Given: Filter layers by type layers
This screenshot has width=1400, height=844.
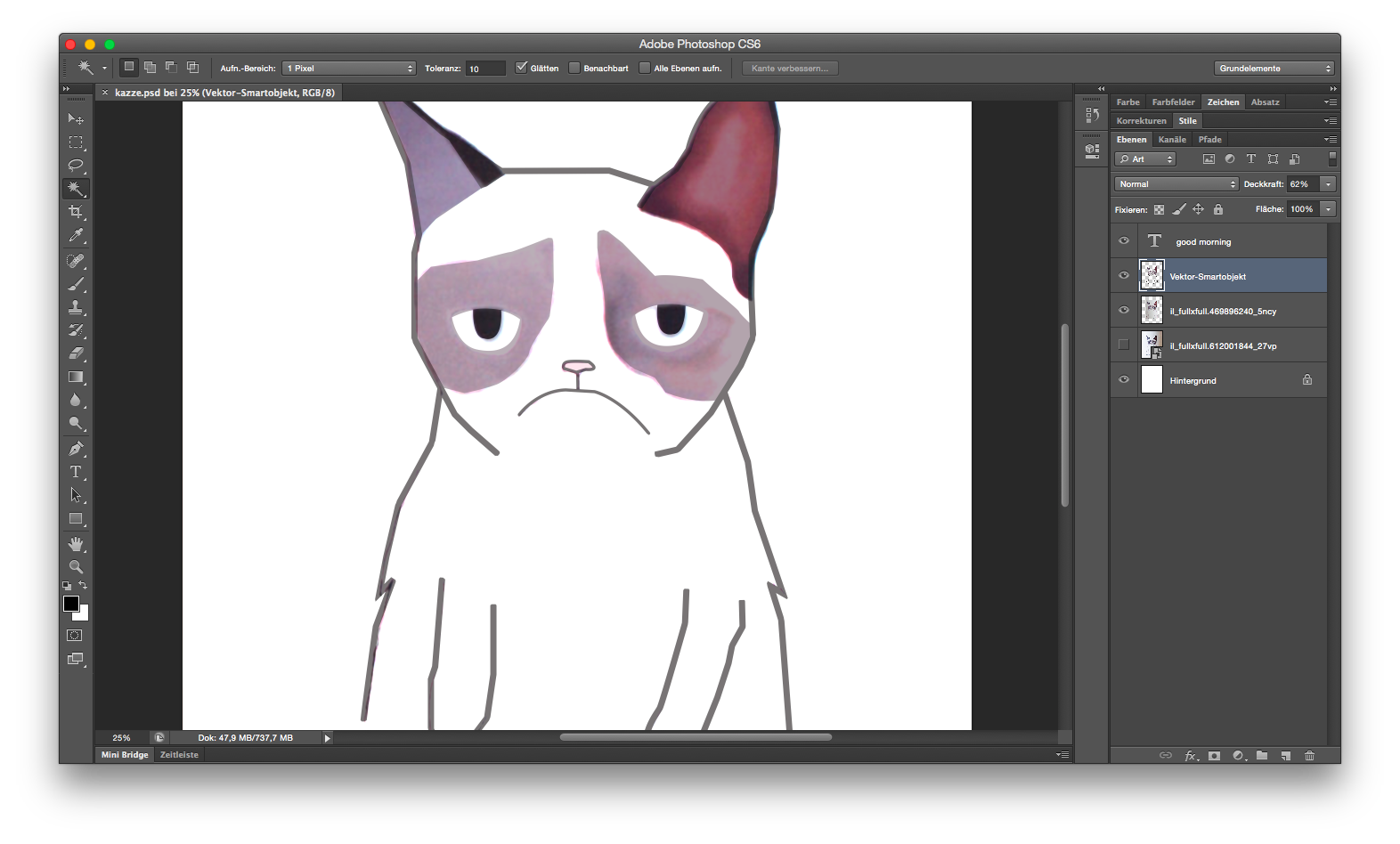Looking at the screenshot, I should pyautogui.click(x=1251, y=159).
